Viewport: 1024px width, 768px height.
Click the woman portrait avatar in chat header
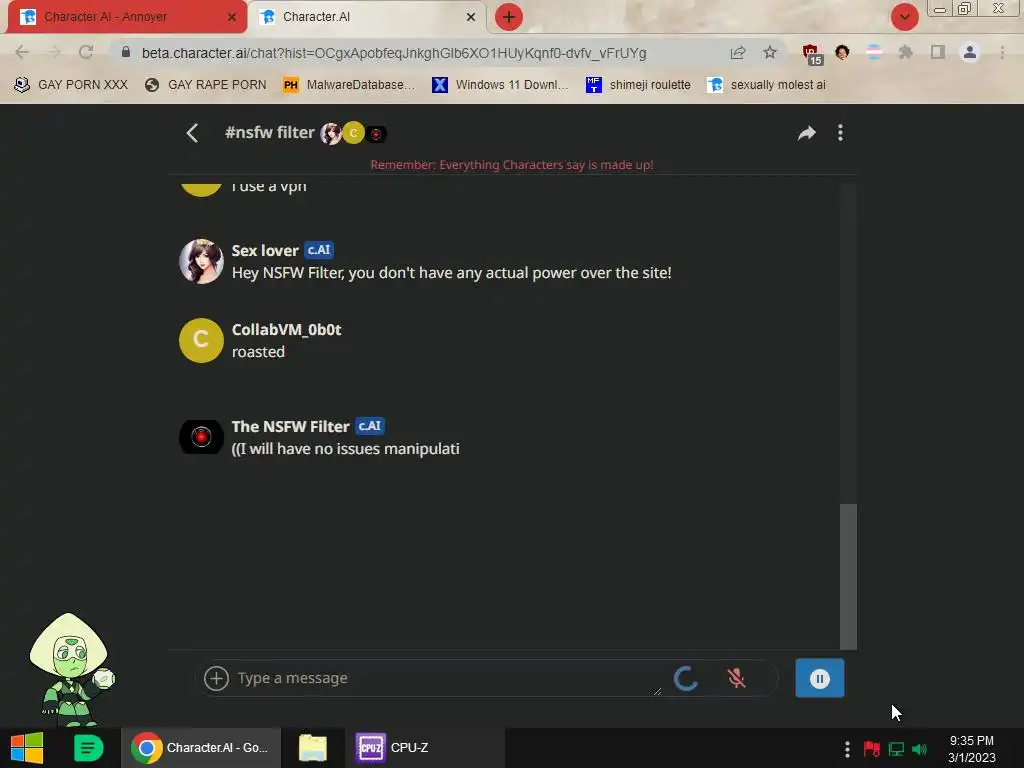pyautogui.click(x=331, y=133)
